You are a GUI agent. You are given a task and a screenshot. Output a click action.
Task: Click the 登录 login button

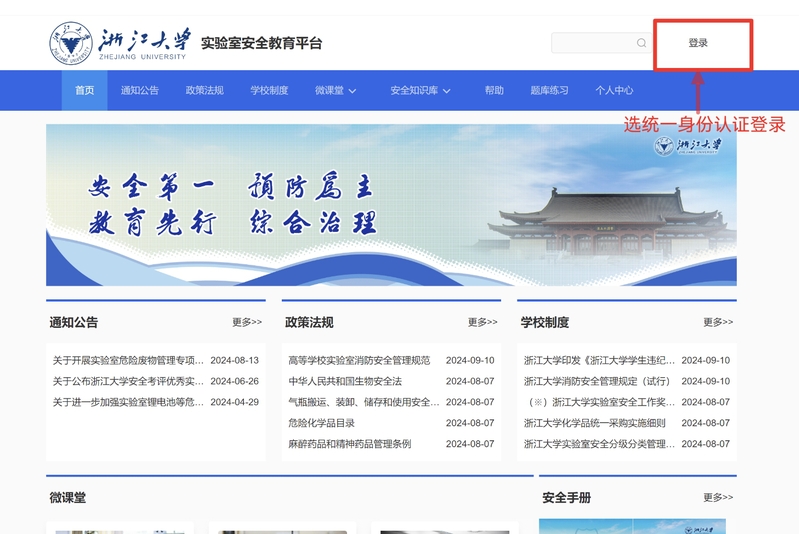(698, 43)
